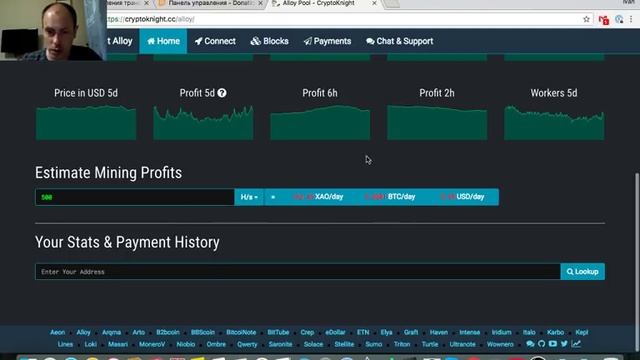Open the Alloy pool link in footer

tap(83, 332)
